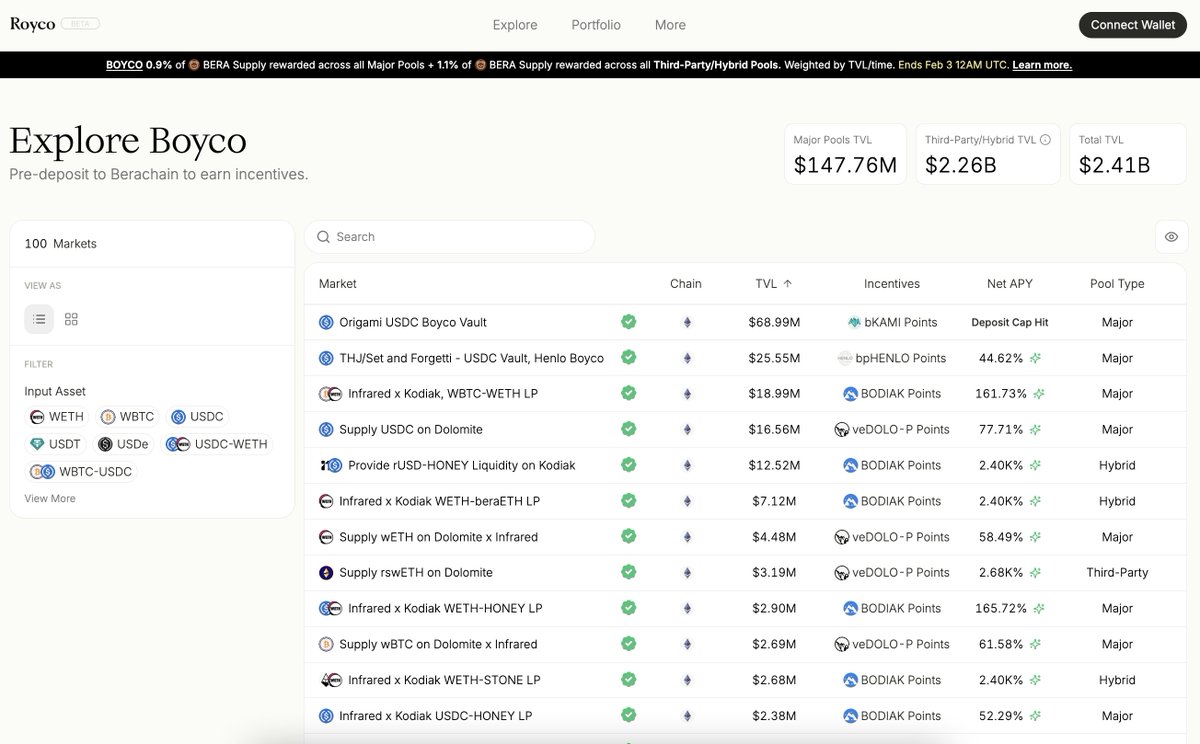Viewport: 1200px width, 744px height.
Task: Sort by Chain column header
Action: click(x=686, y=284)
